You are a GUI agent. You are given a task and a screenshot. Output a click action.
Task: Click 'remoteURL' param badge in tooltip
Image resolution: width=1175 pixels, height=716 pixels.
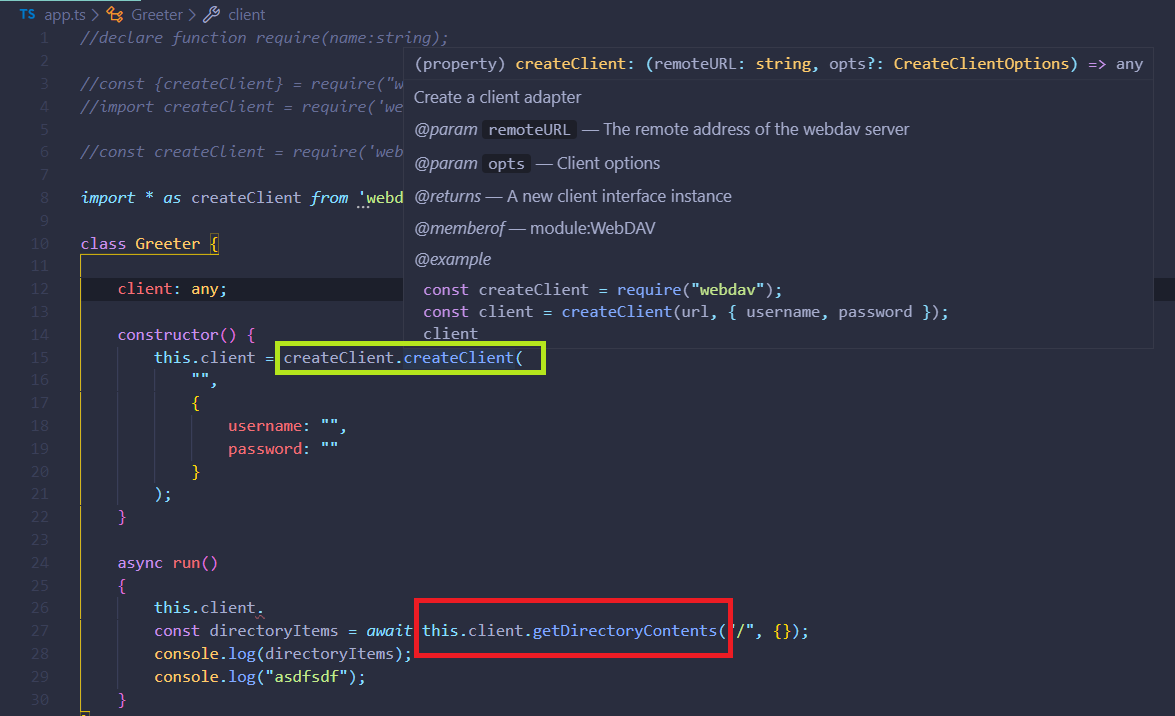point(529,130)
